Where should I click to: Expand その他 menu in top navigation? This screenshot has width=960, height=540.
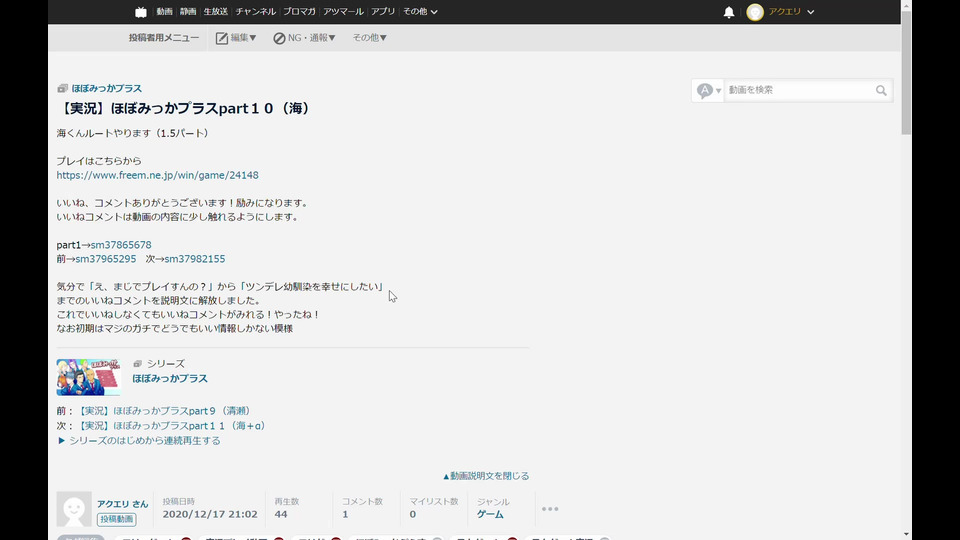point(420,12)
